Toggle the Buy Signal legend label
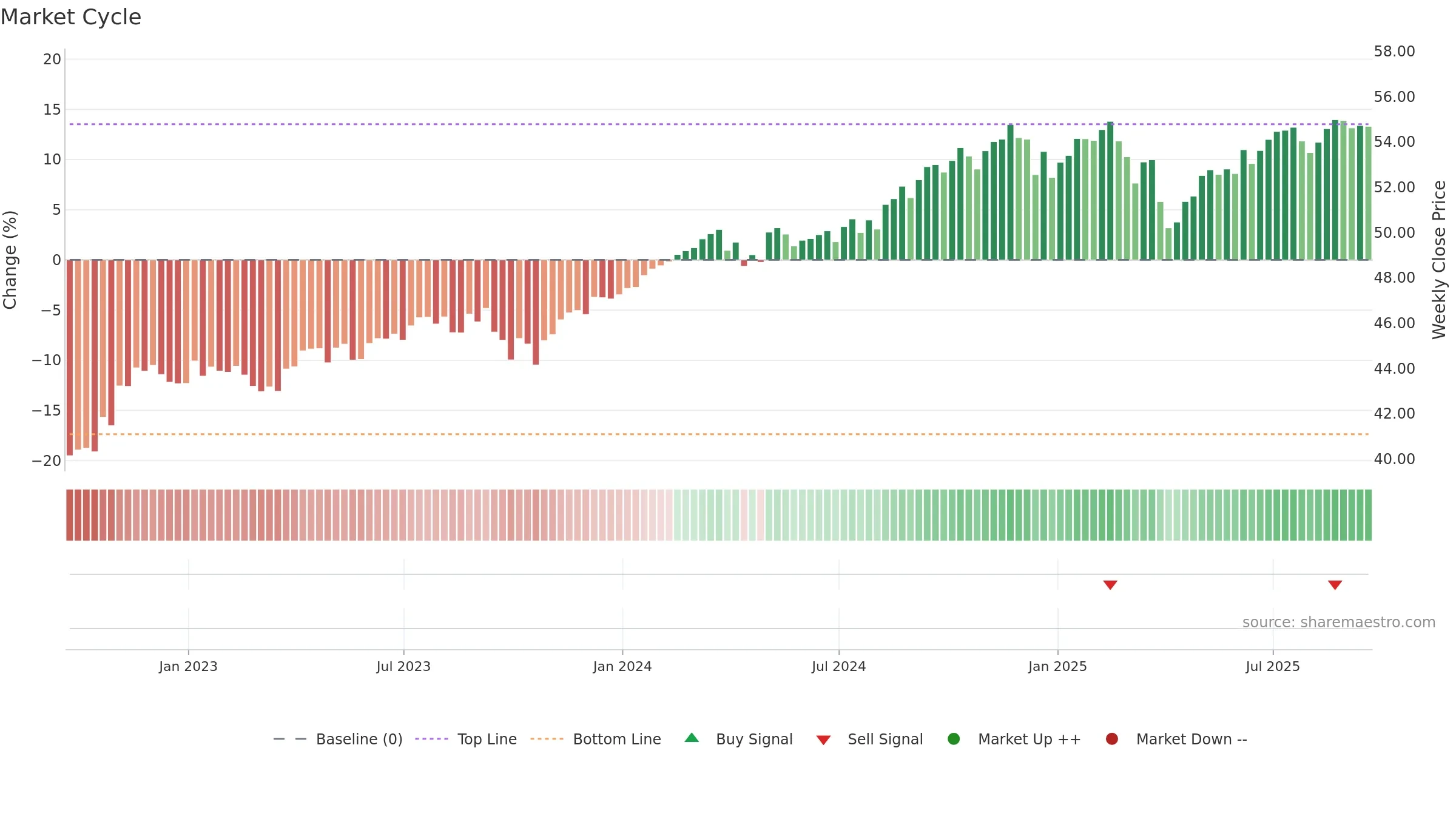 (x=754, y=739)
